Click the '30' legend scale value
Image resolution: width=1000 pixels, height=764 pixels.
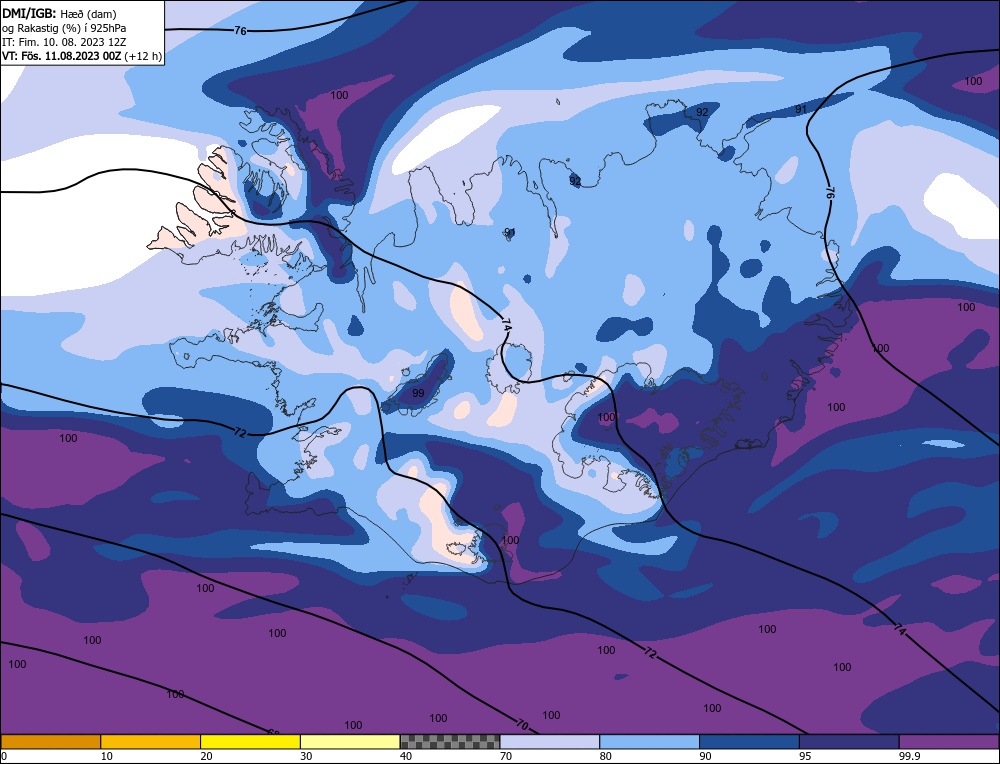click(x=306, y=756)
